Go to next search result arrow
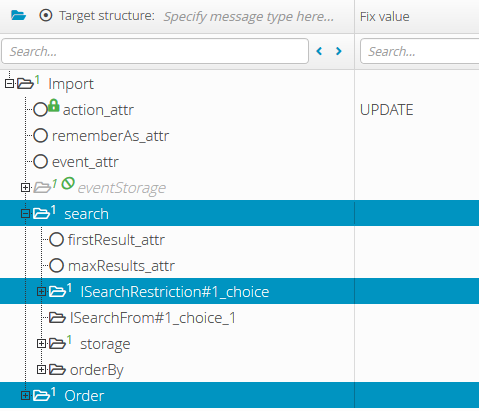This screenshot has width=479, height=411. 339,51
